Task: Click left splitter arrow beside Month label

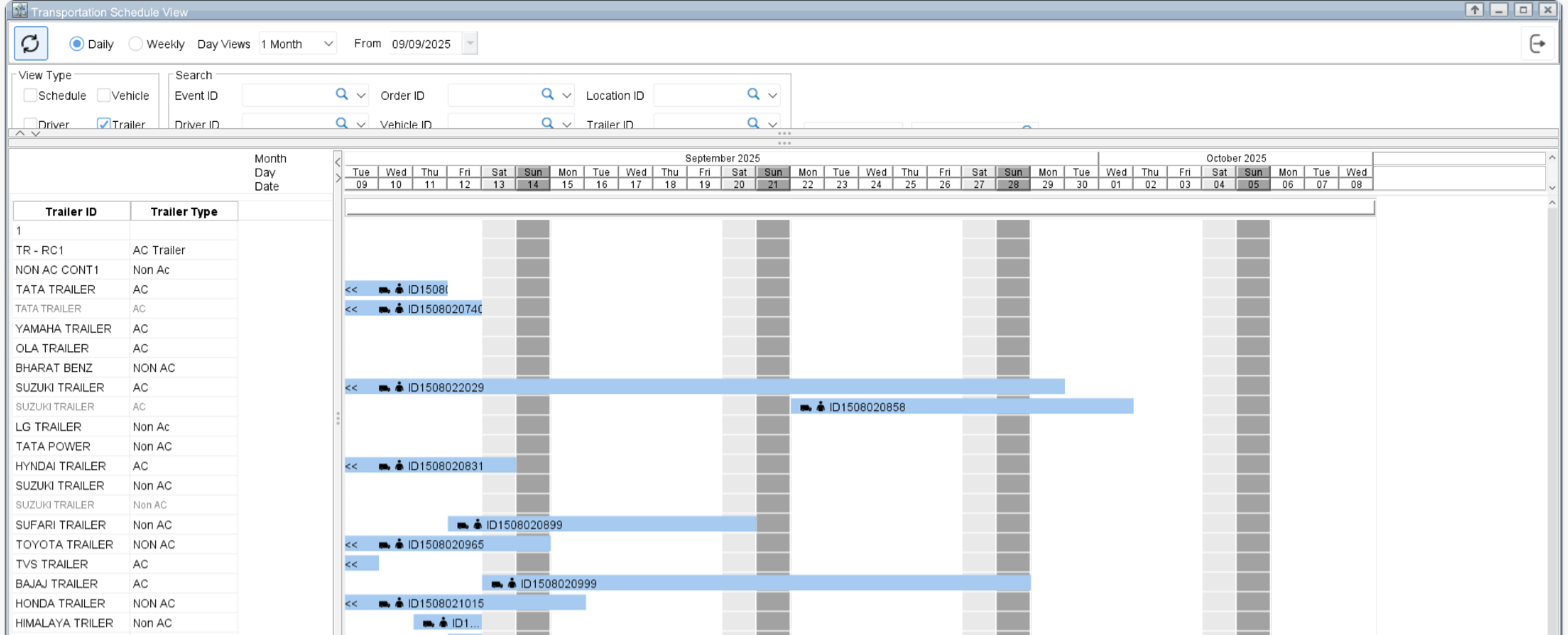Action: pyautogui.click(x=338, y=162)
